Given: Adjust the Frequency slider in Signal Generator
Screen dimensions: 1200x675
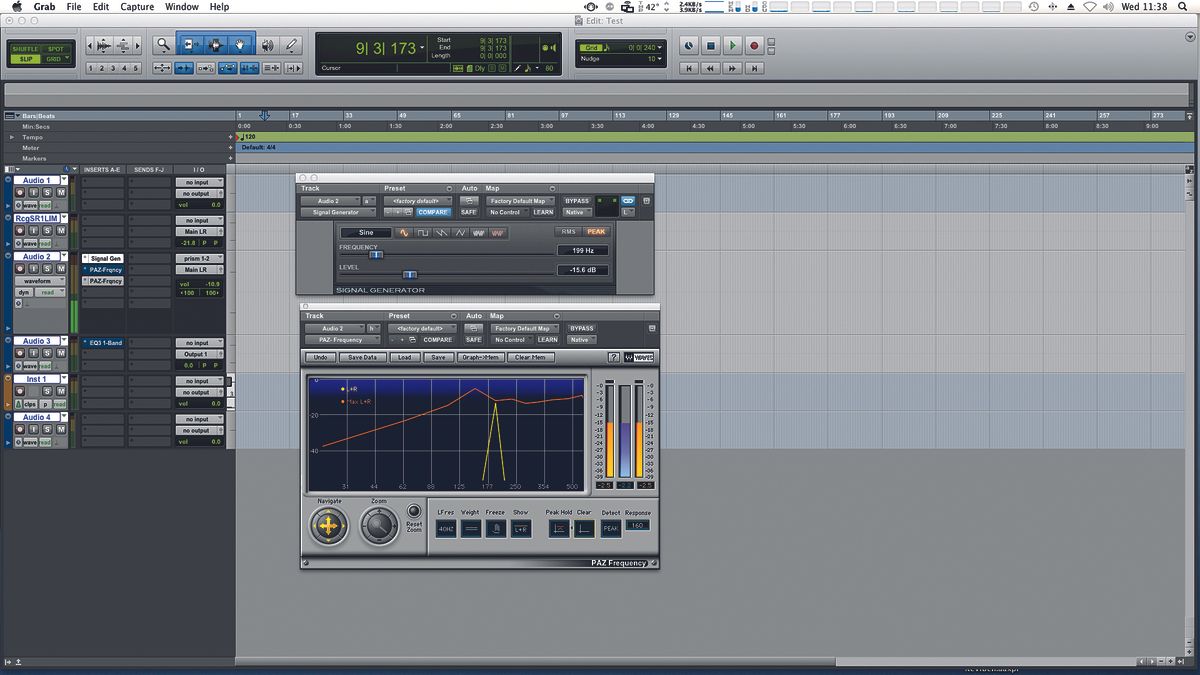Looking at the screenshot, I should (x=376, y=255).
